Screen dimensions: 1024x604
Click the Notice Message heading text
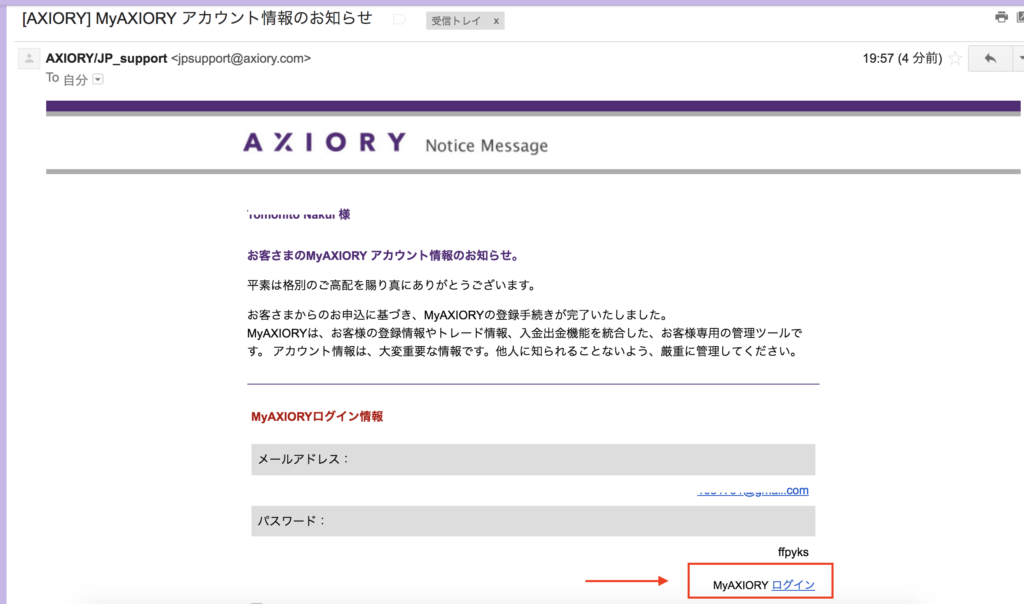pyautogui.click(x=487, y=145)
